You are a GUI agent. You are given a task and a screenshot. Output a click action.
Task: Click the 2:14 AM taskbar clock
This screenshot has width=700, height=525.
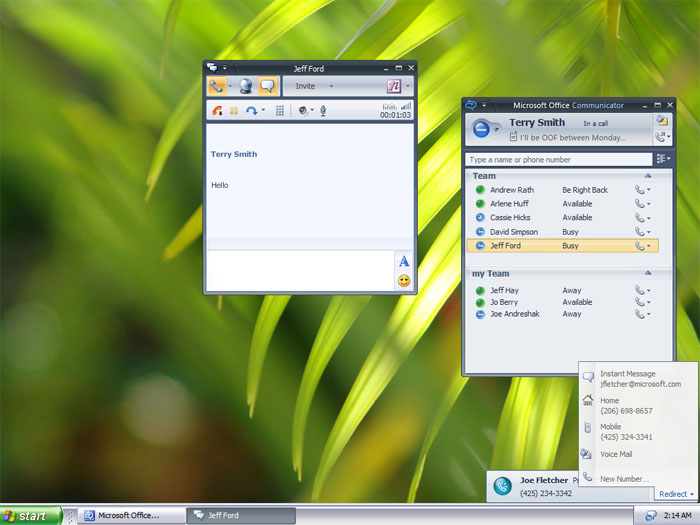coord(677,516)
